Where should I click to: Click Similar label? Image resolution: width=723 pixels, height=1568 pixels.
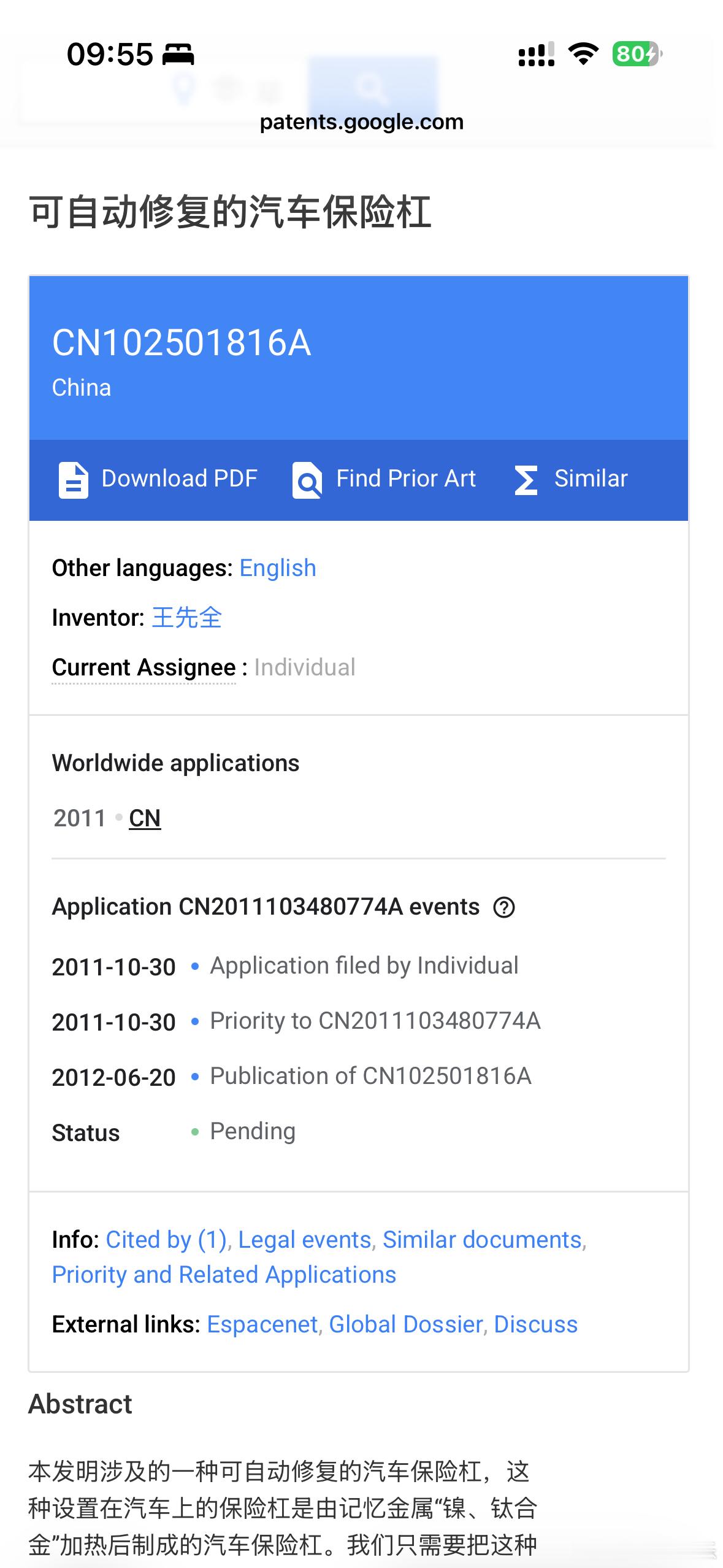(591, 478)
